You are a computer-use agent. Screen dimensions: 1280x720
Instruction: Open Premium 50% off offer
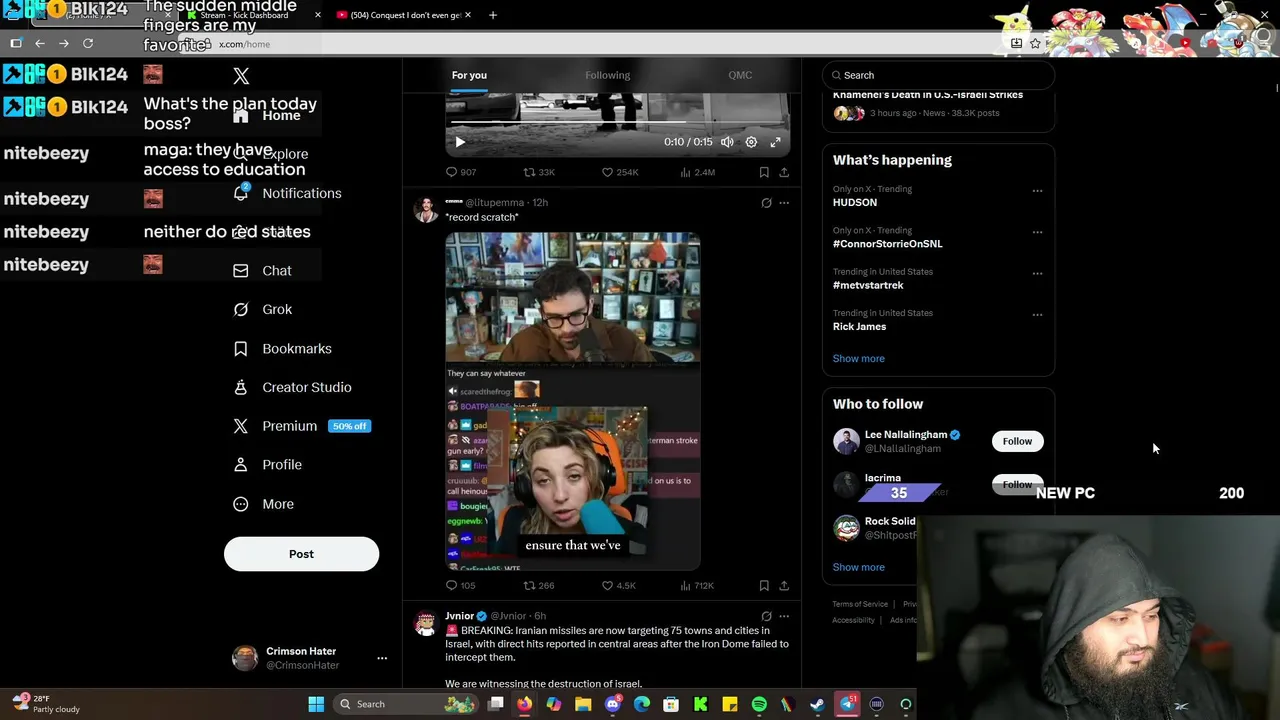pyautogui.click(x=301, y=426)
